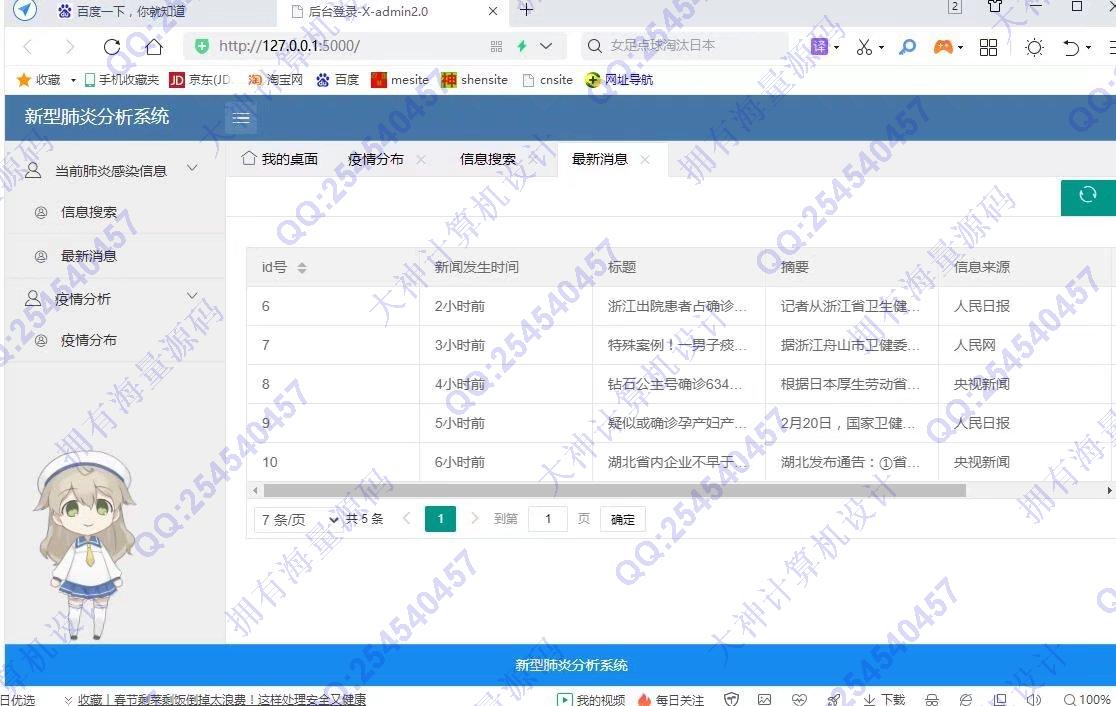This screenshot has height=706, width=1116.
Task: Open the shensite bookmark
Action: coord(474,80)
